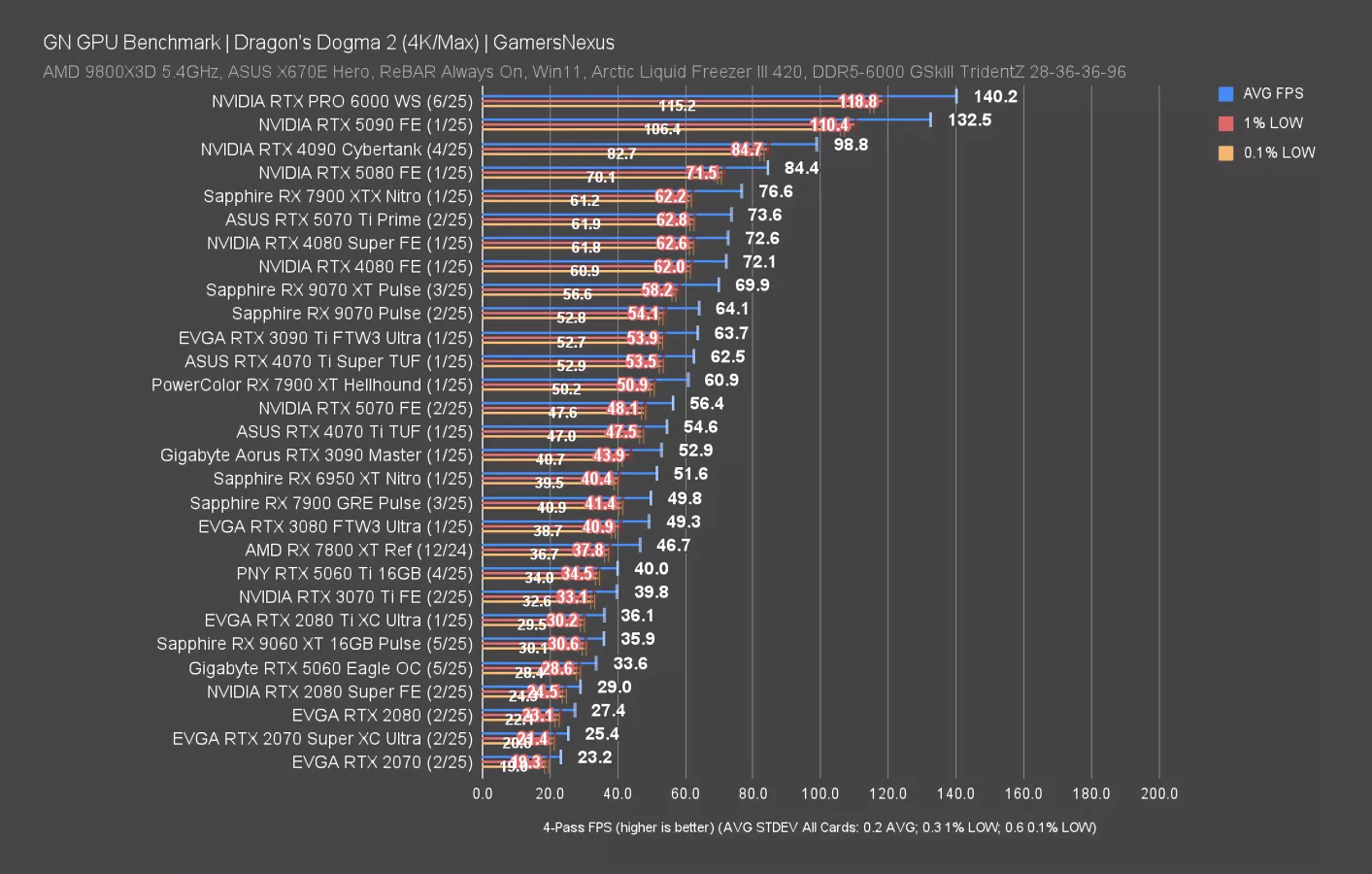Select the NVIDIA RTX PRO 6000 WS label
Viewport: 1372px width, 874px height.
point(342,102)
